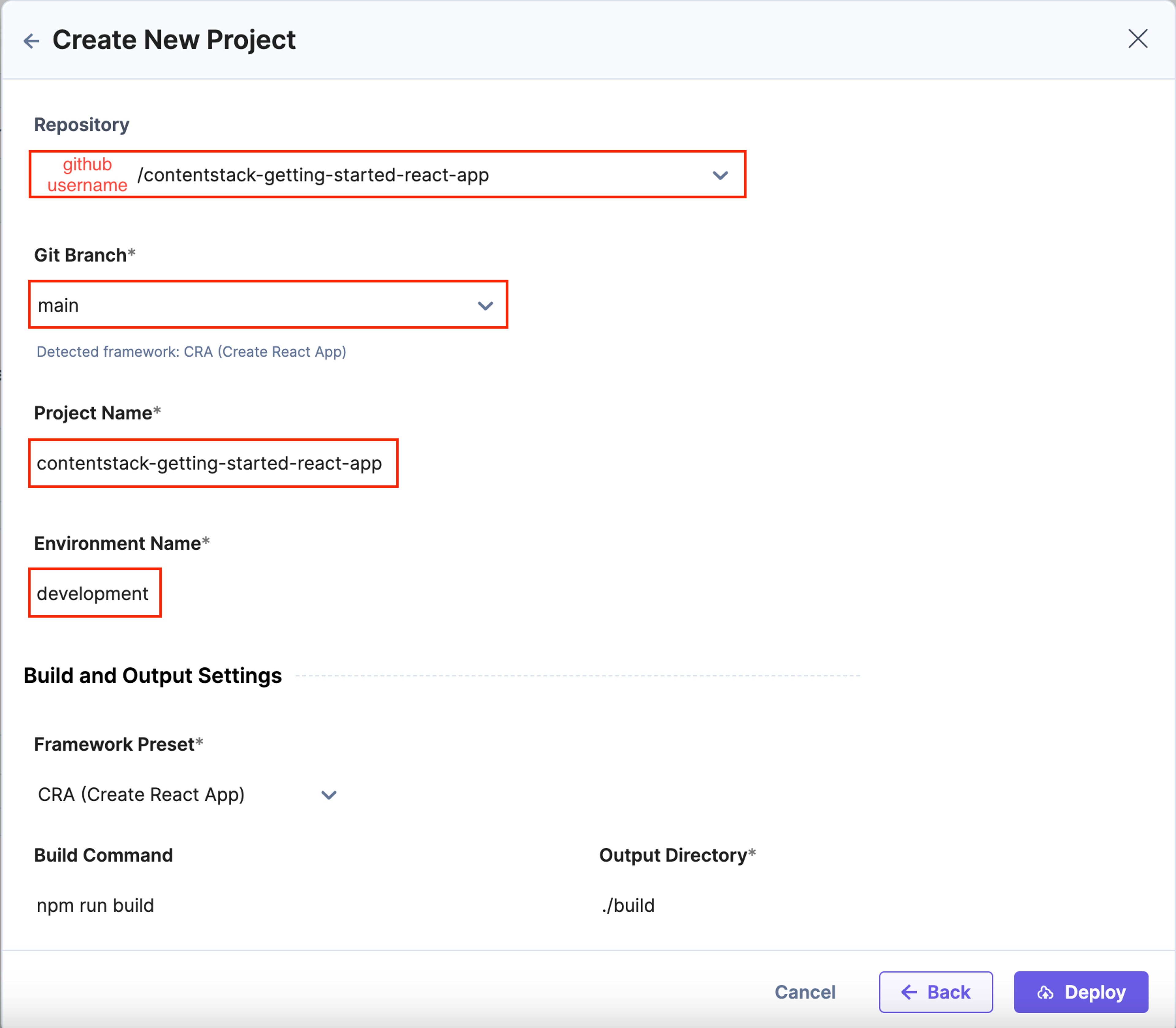The height and width of the screenshot is (1028, 1176).
Task: Click the Build Command label
Action: [x=103, y=855]
